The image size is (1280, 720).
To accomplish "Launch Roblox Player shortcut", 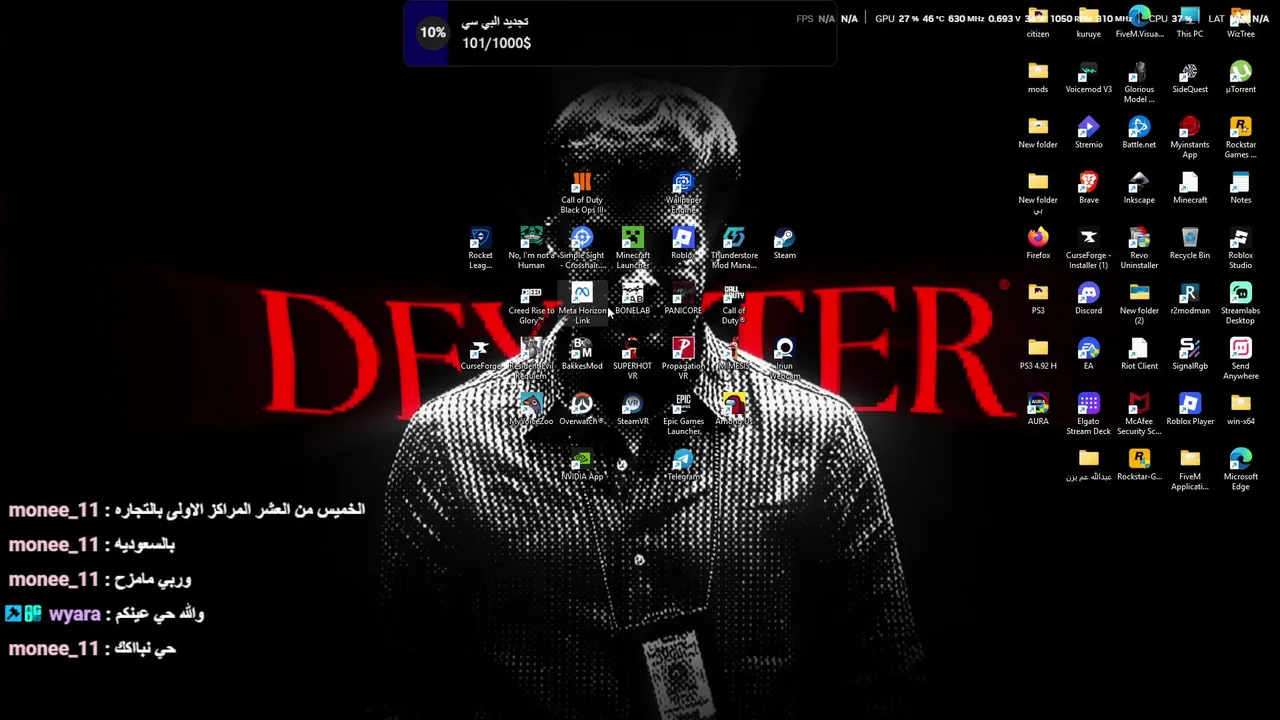I will (1190, 410).
